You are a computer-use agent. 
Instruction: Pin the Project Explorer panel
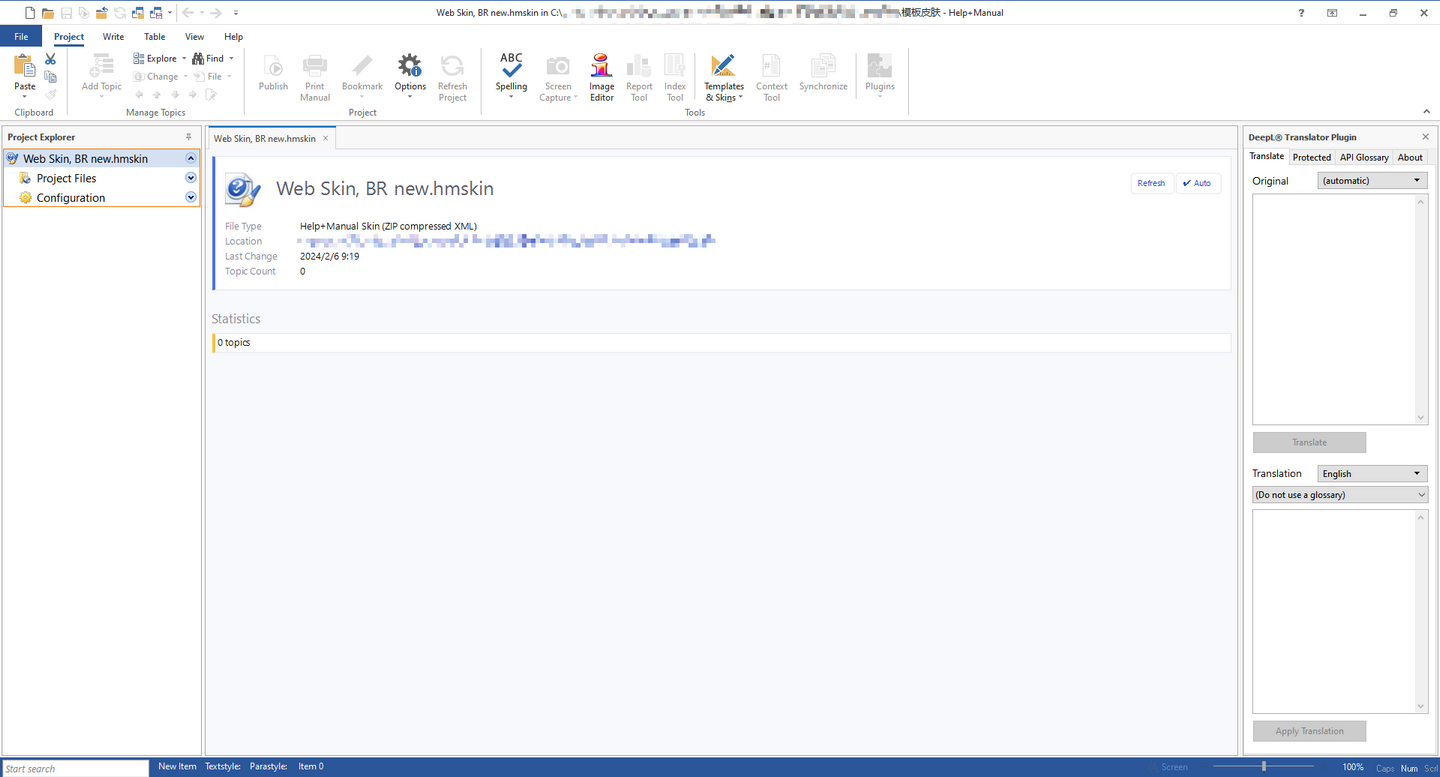point(188,137)
